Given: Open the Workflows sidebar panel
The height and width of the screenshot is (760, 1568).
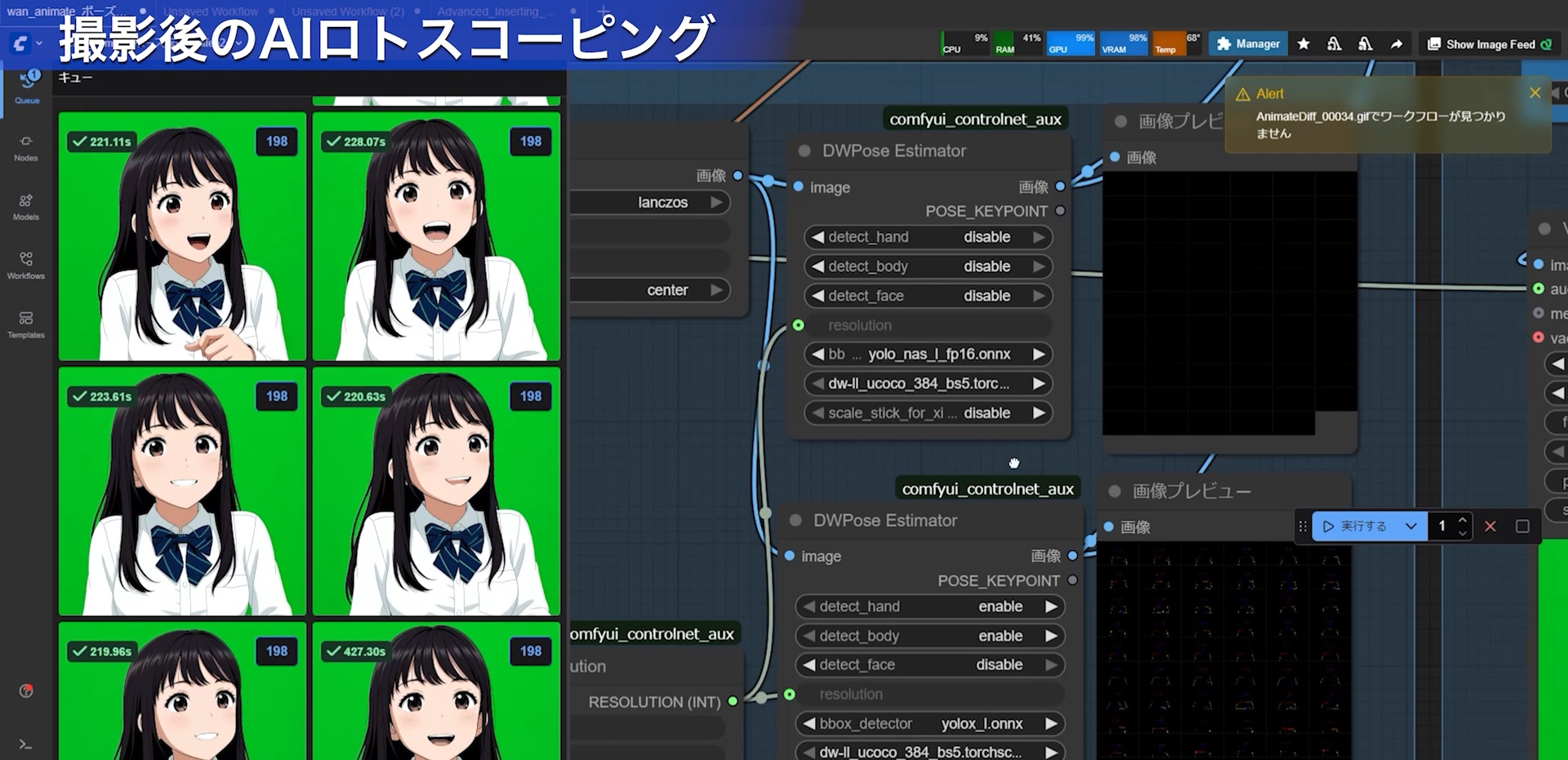Looking at the screenshot, I should [x=26, y=265].
